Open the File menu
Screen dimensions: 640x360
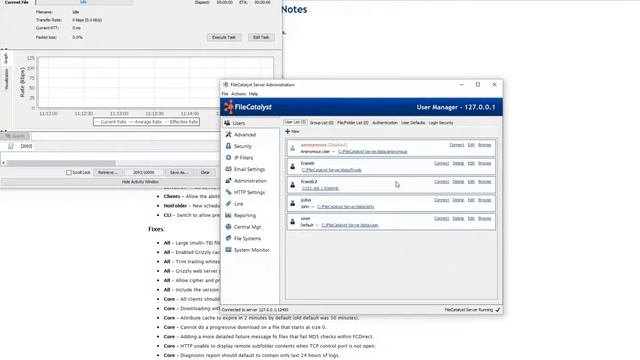coord(225,94)
